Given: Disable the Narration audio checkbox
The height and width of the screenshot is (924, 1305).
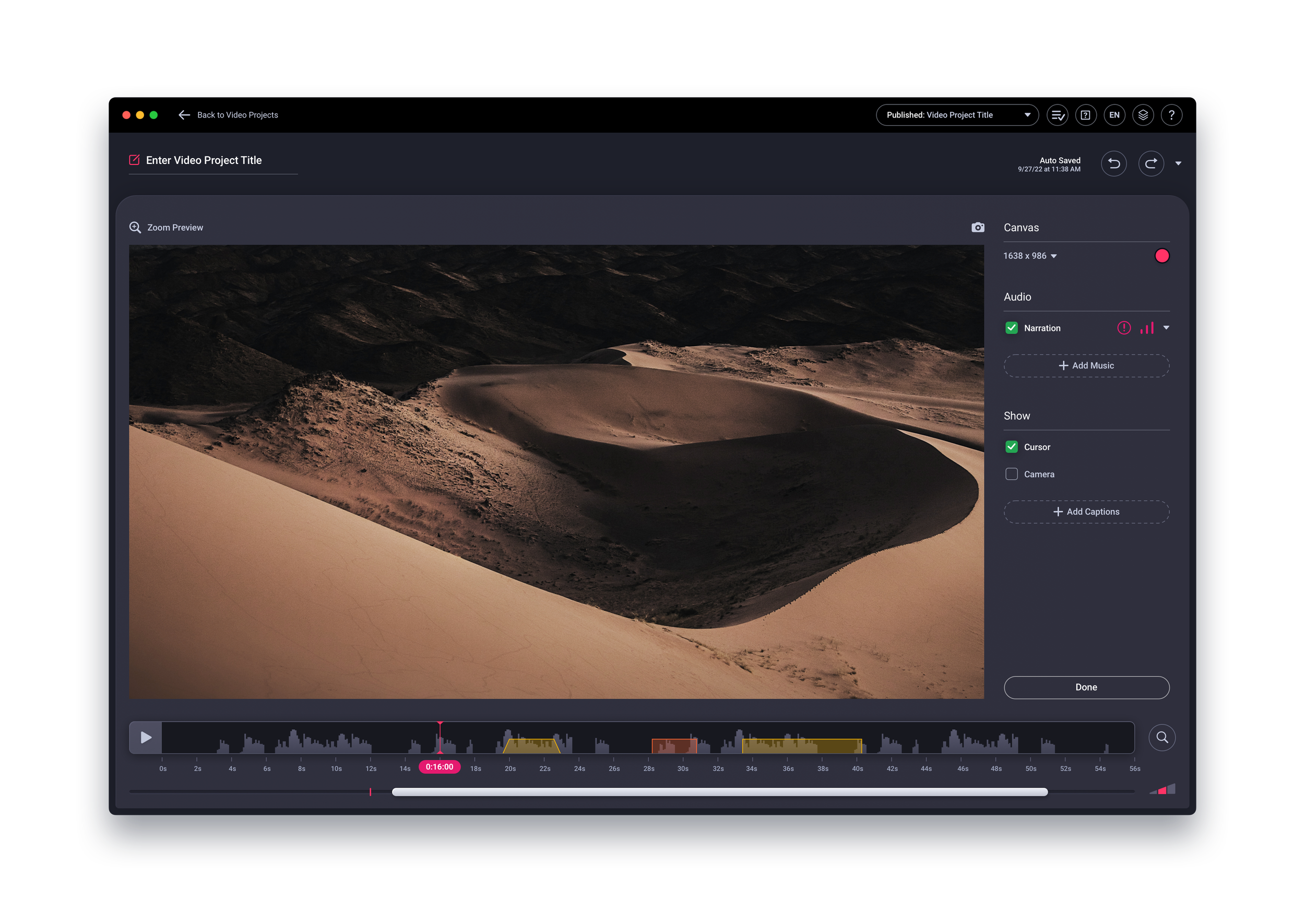Looking at the screenshot, I should click(x=1012, y=328).
